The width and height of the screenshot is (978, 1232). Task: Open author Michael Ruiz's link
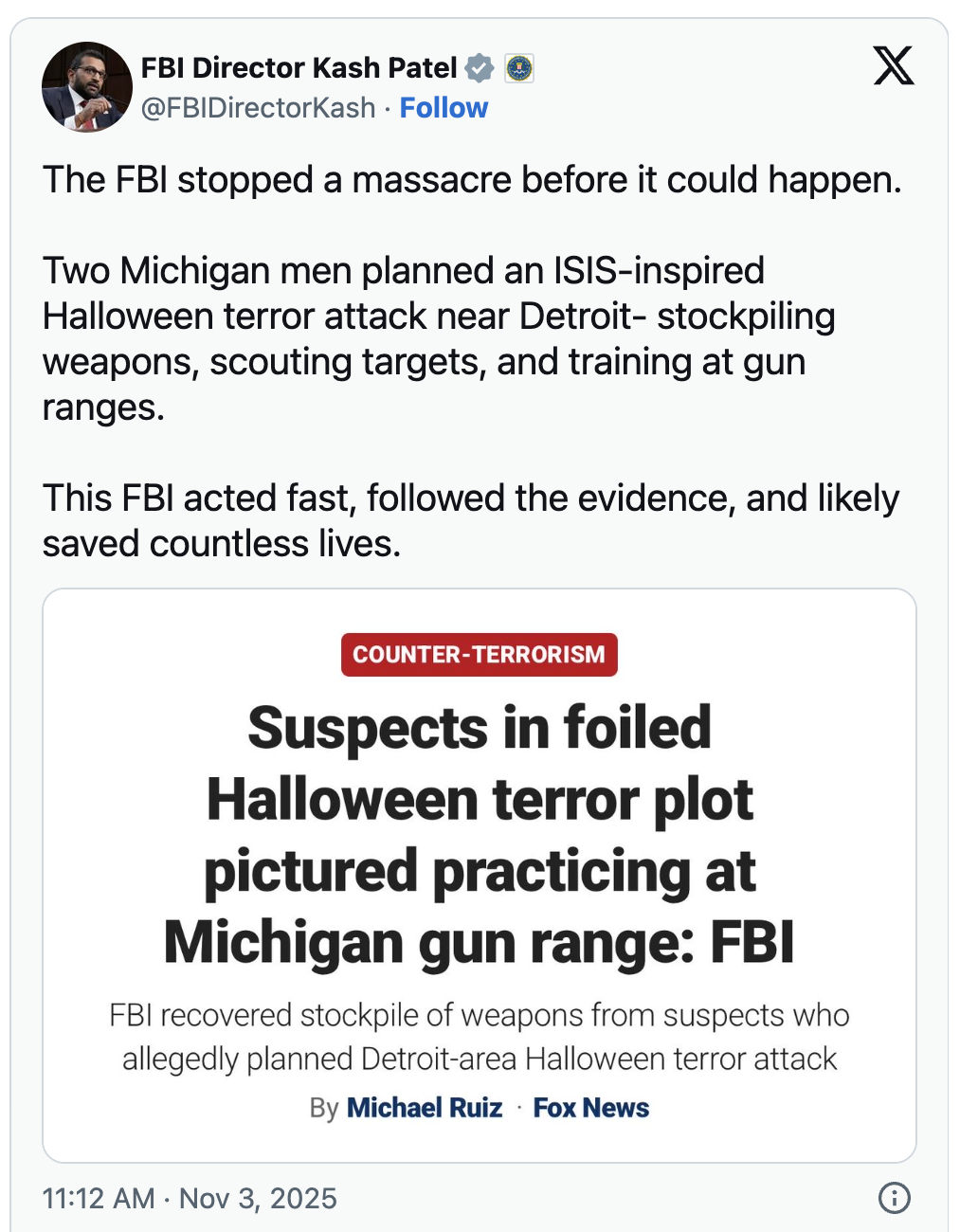(x=425, y=1108)
